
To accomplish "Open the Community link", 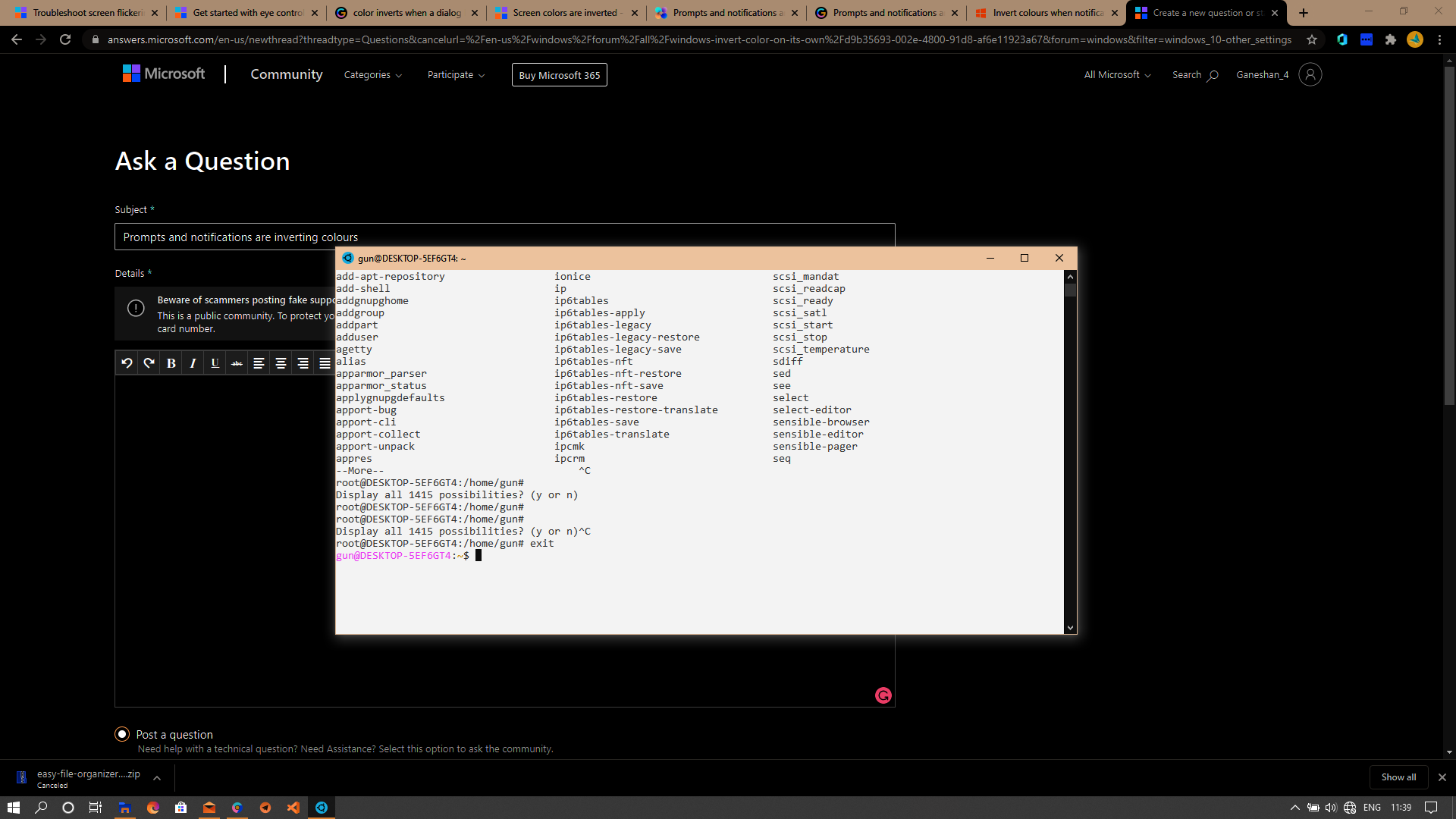I will coord(287,74).
